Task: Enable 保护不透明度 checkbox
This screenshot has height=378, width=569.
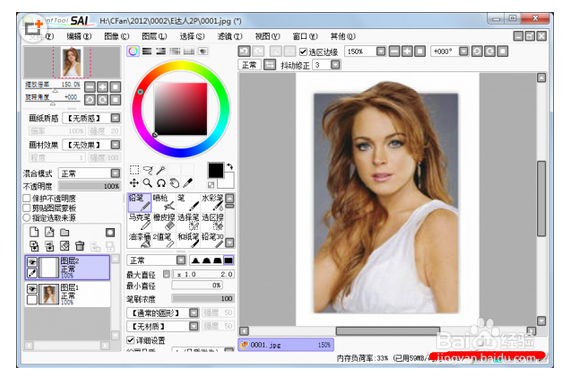Action: [27, 198]
